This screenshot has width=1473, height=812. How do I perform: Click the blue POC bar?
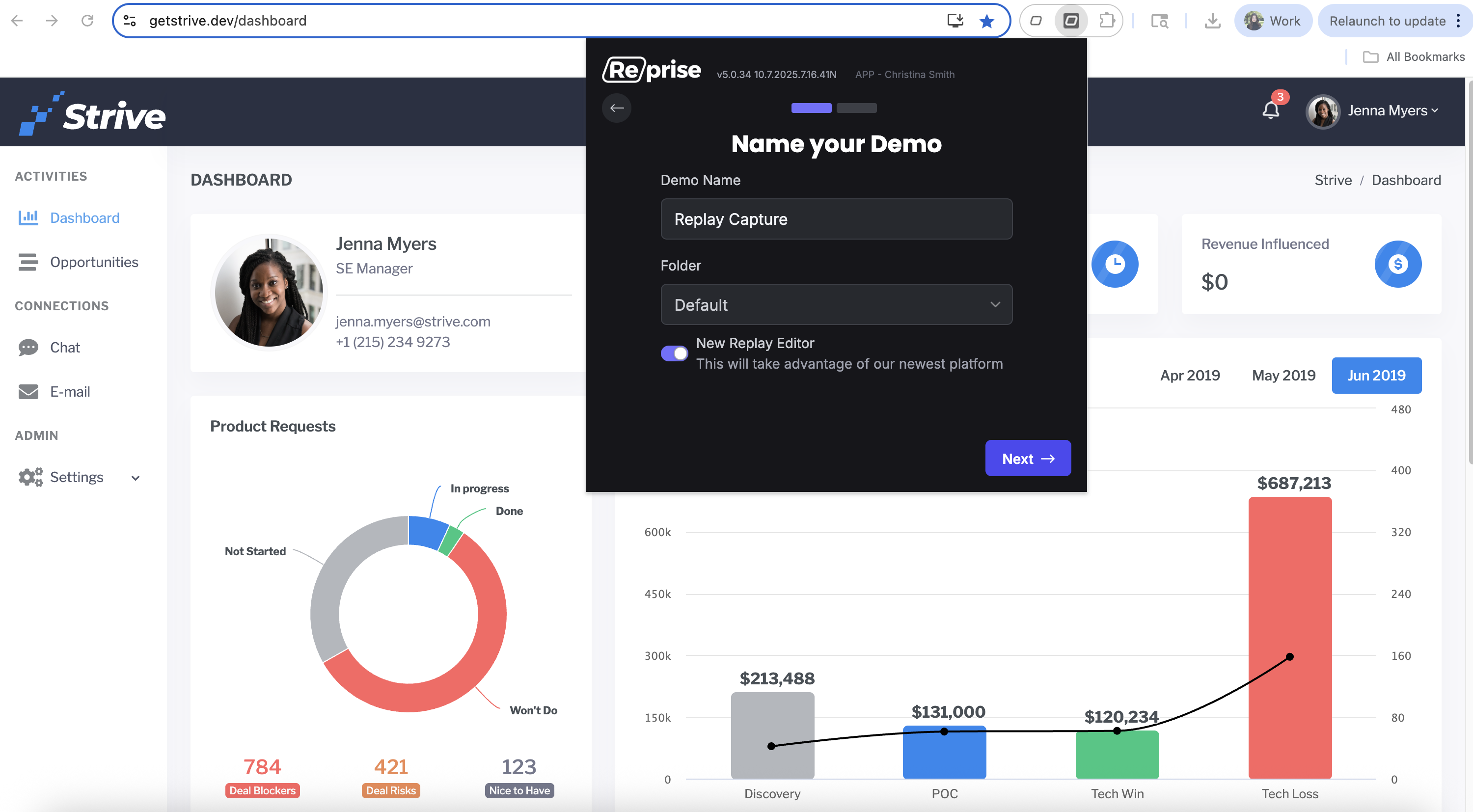[x=945, y=752]
